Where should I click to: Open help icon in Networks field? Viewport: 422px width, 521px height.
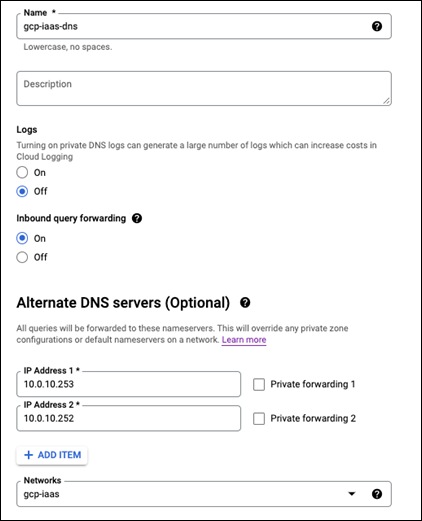click(377, 494)
